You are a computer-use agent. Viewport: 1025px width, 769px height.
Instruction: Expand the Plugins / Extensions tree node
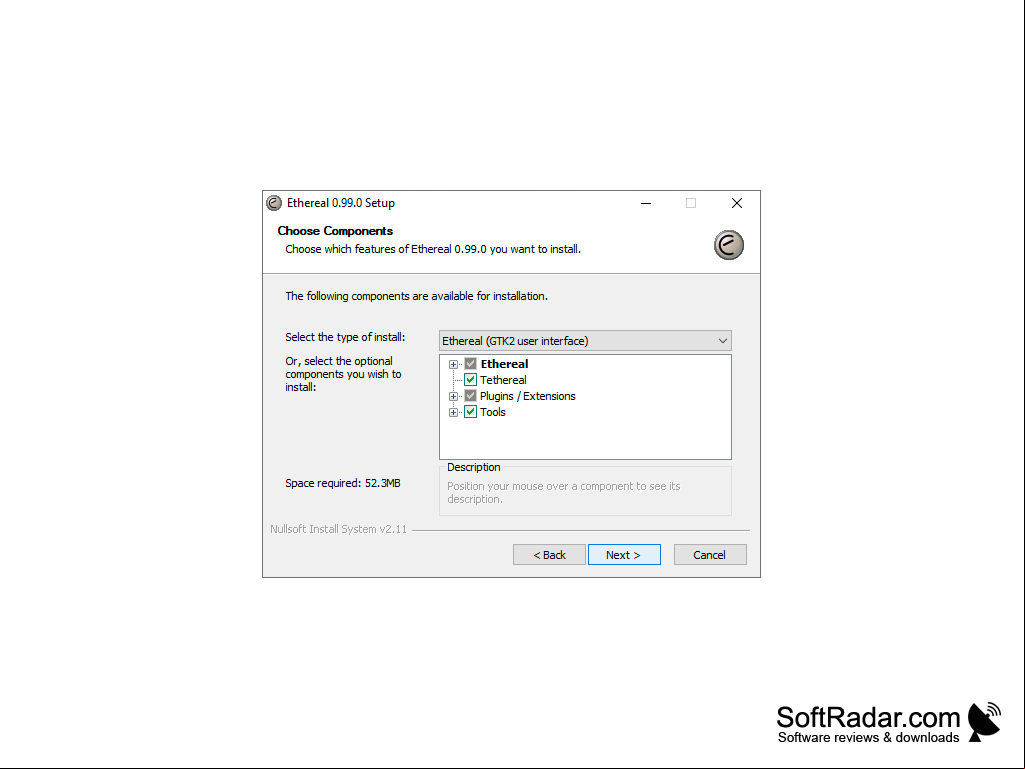pyautogui.click(x=453, y=396)
